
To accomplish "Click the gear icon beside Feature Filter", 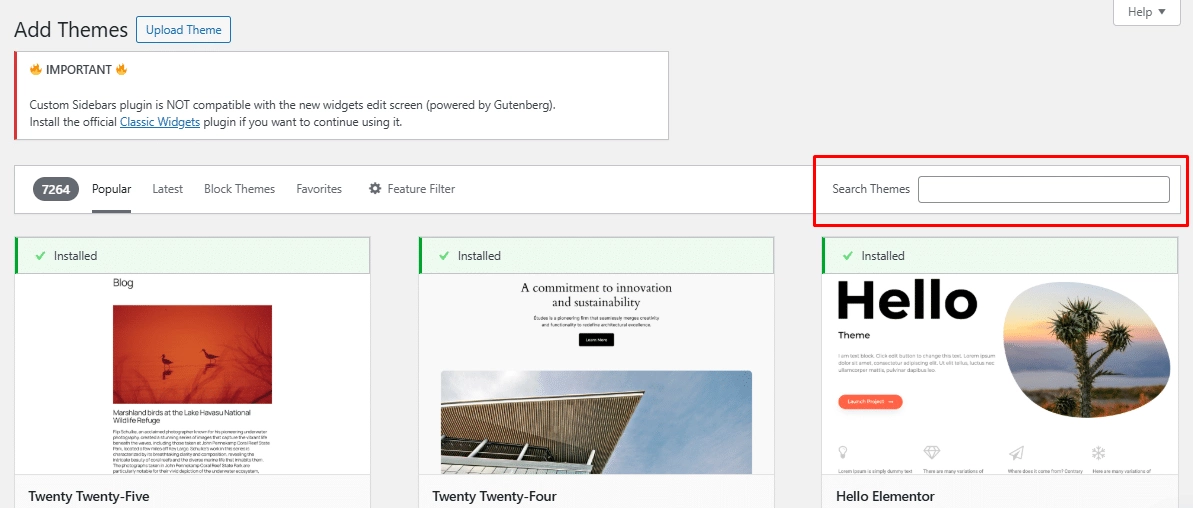I will [x=375, y=189].
